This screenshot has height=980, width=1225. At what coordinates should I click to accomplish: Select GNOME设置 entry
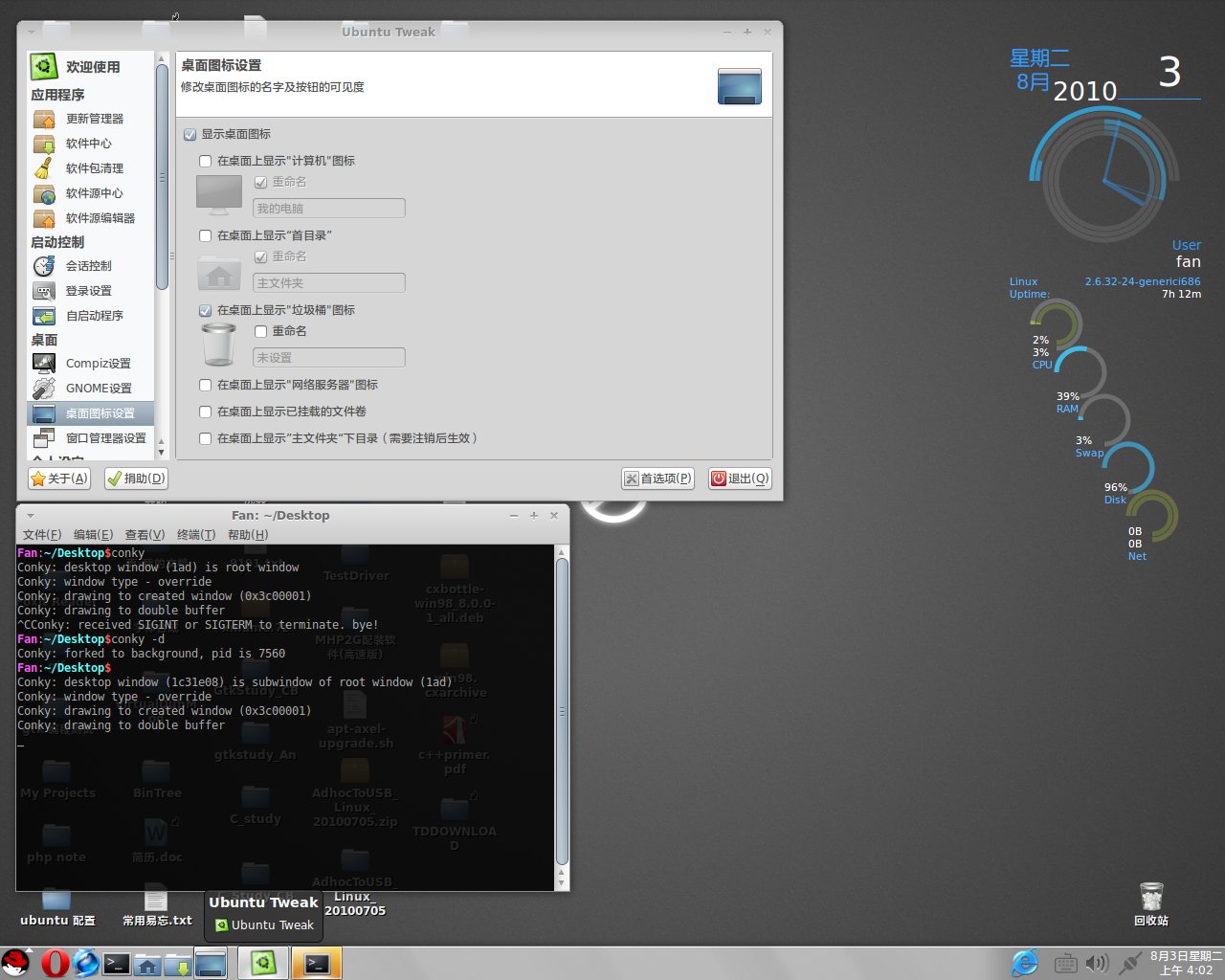(91, 389)
